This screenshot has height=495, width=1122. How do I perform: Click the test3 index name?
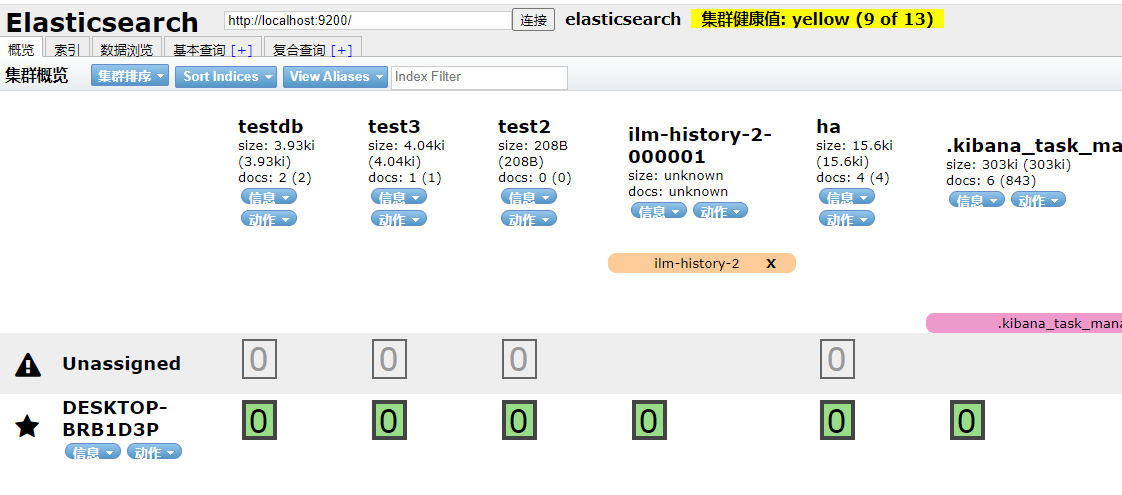[x=394, y=127]
